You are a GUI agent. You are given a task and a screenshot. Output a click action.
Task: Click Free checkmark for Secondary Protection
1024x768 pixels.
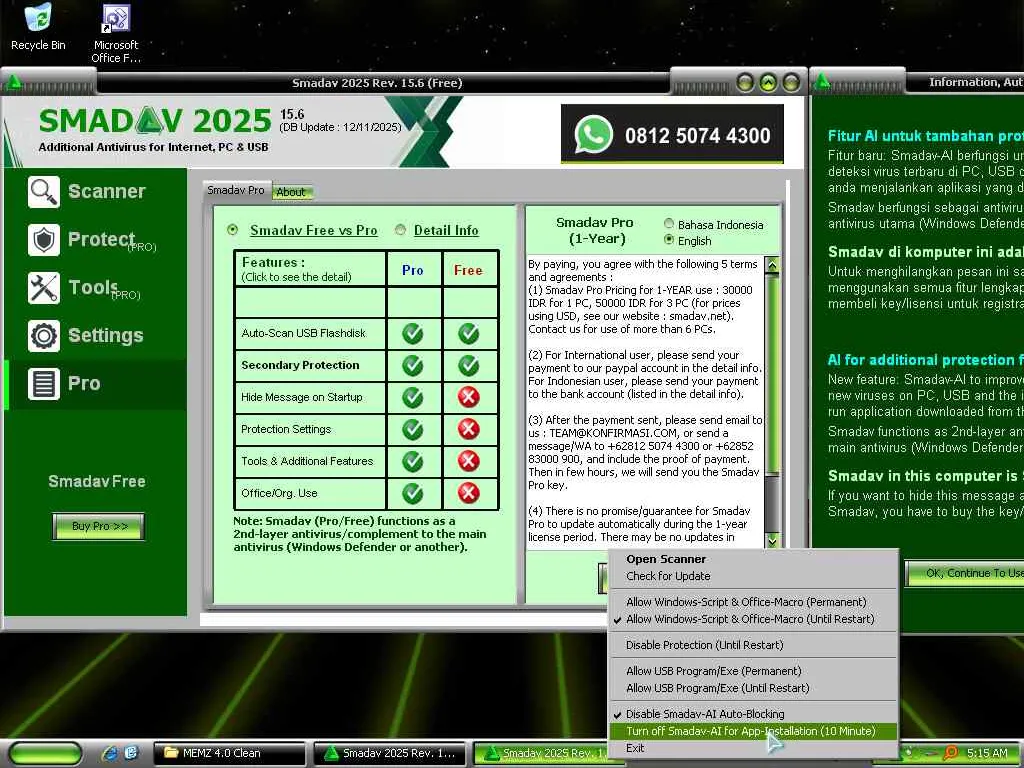click(x=468, y=365)
